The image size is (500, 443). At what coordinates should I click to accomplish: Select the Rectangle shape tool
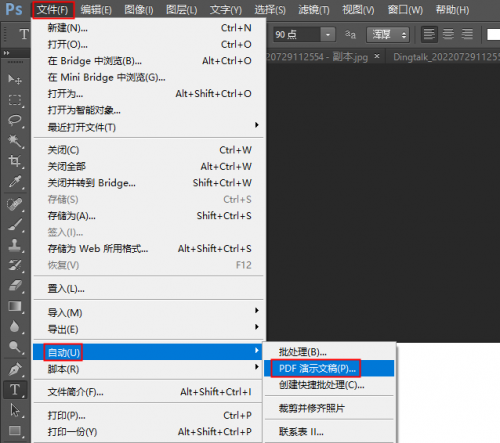15,430
